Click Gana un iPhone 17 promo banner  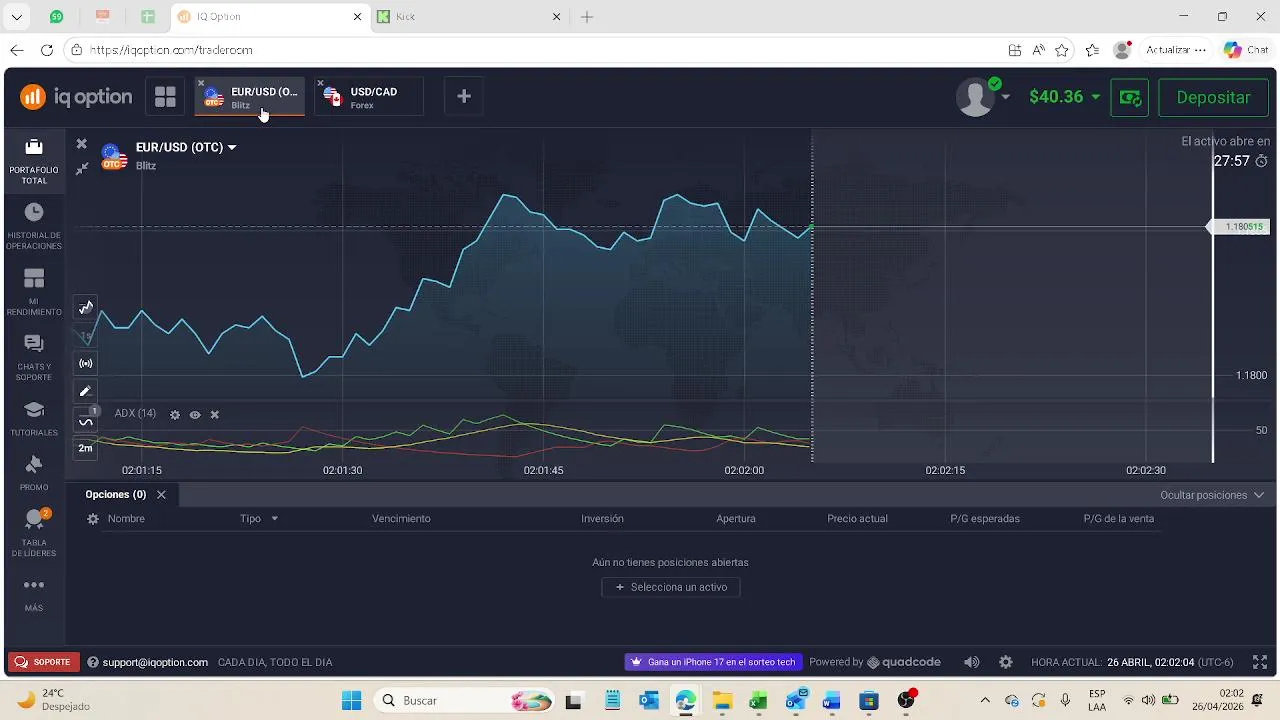[x=714, y=662]
